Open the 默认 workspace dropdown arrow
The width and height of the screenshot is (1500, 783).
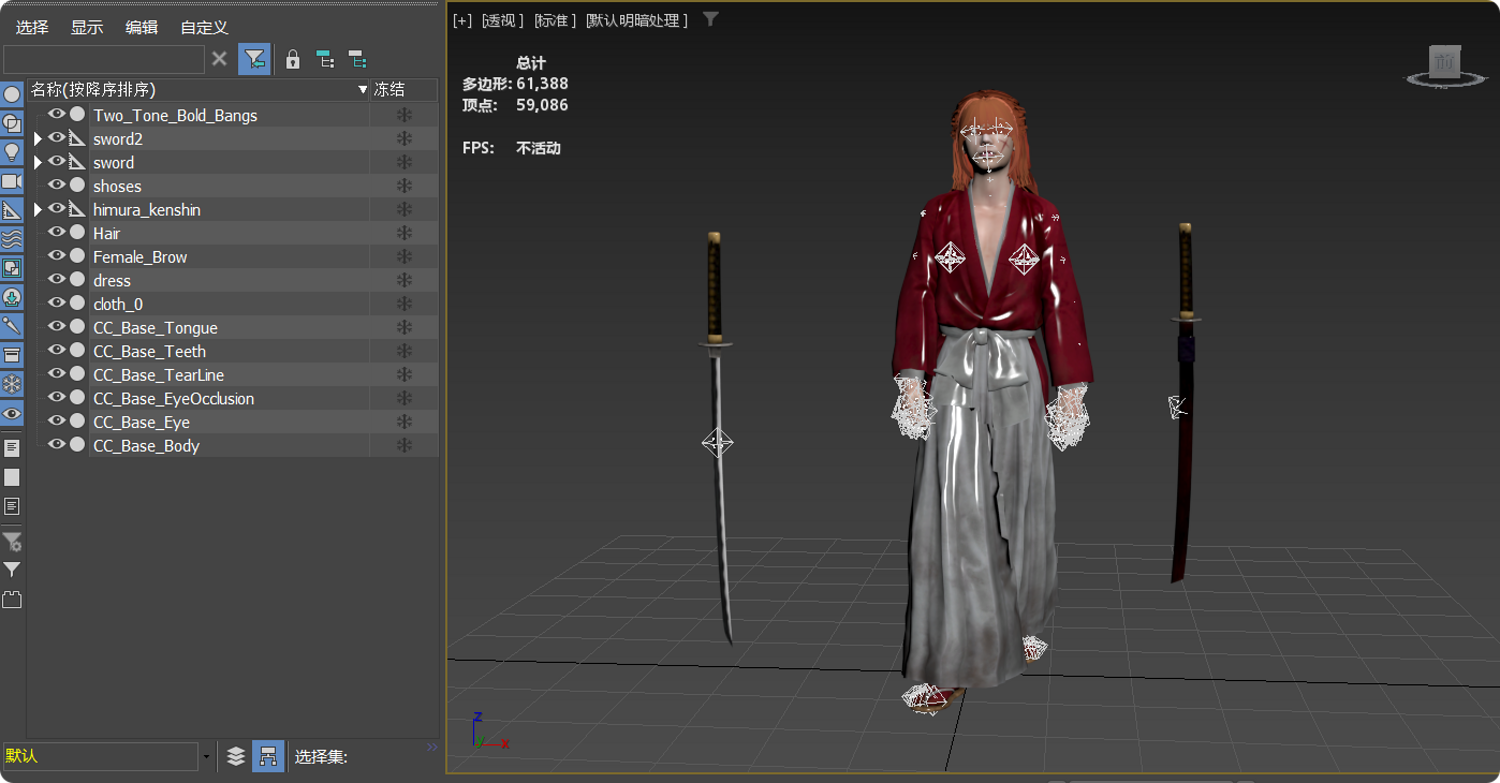coord(207,757)
